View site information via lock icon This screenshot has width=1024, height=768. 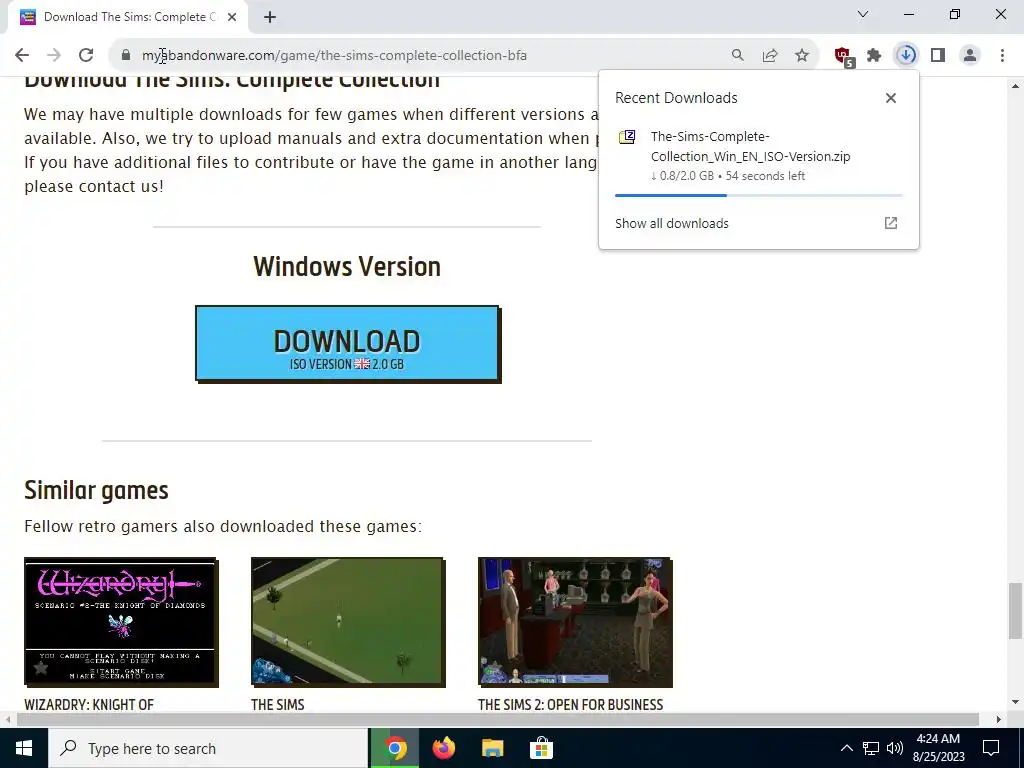126,56
